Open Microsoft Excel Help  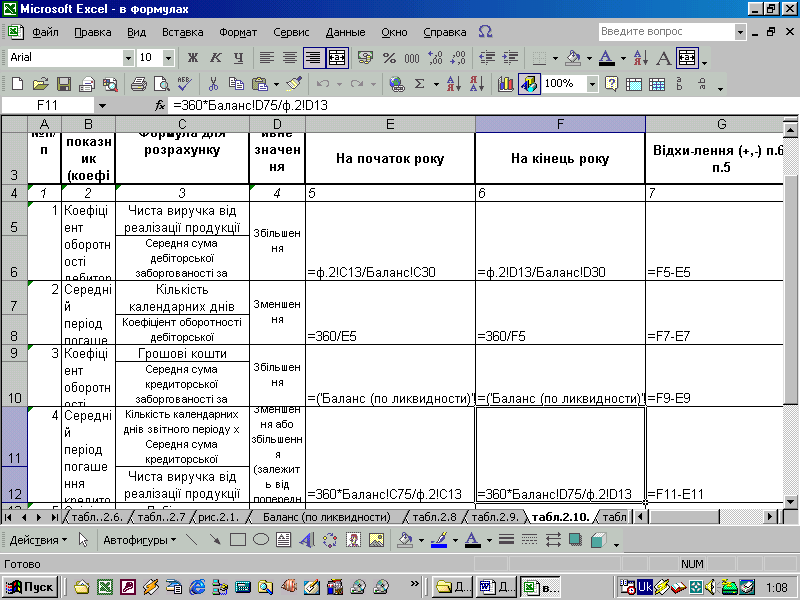pos(611,84)
